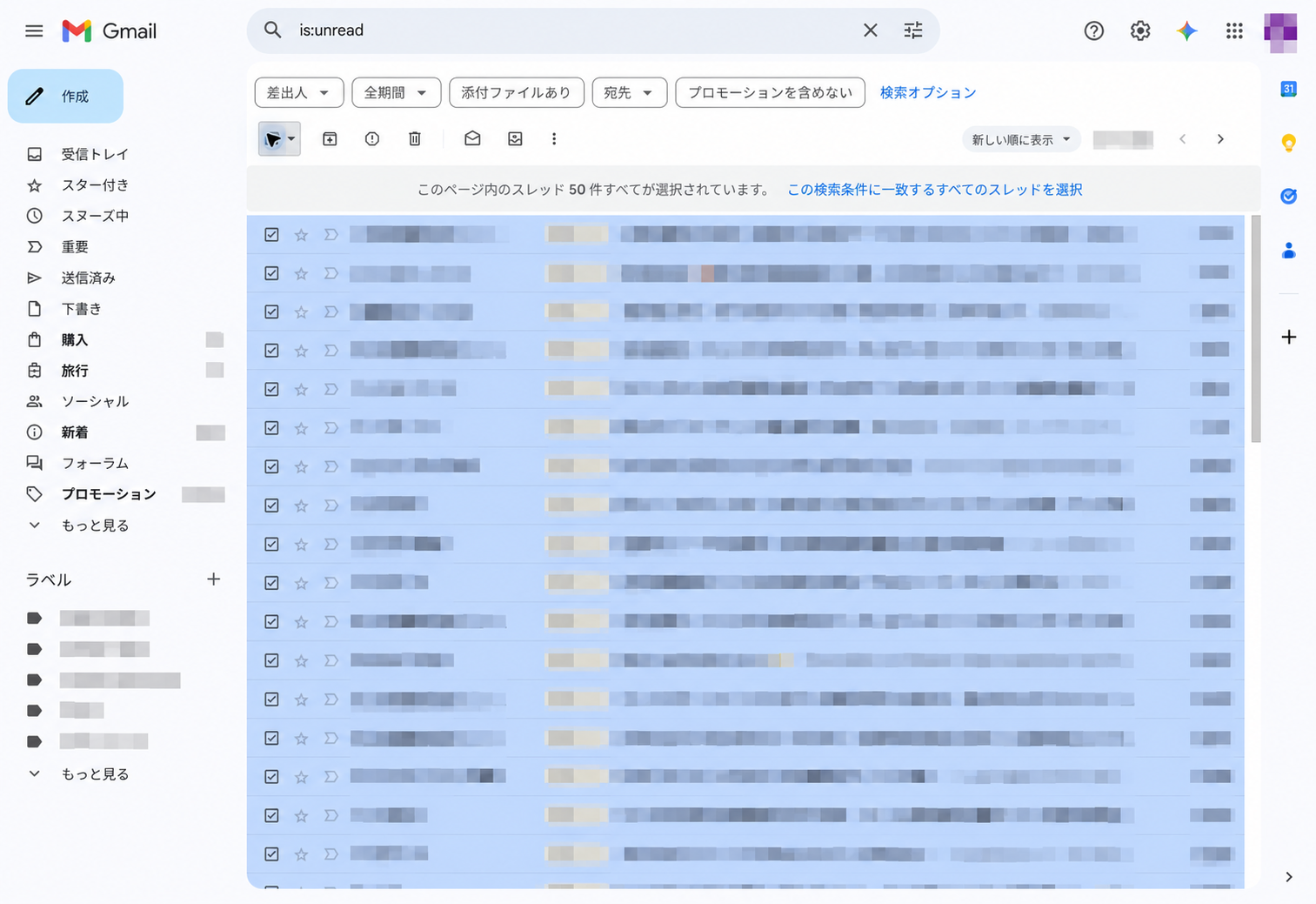Open the 新しい順に表示 sort dropdown
Image resolution: width=1316 pixels, height=904 pixels.
[1021, 139]
